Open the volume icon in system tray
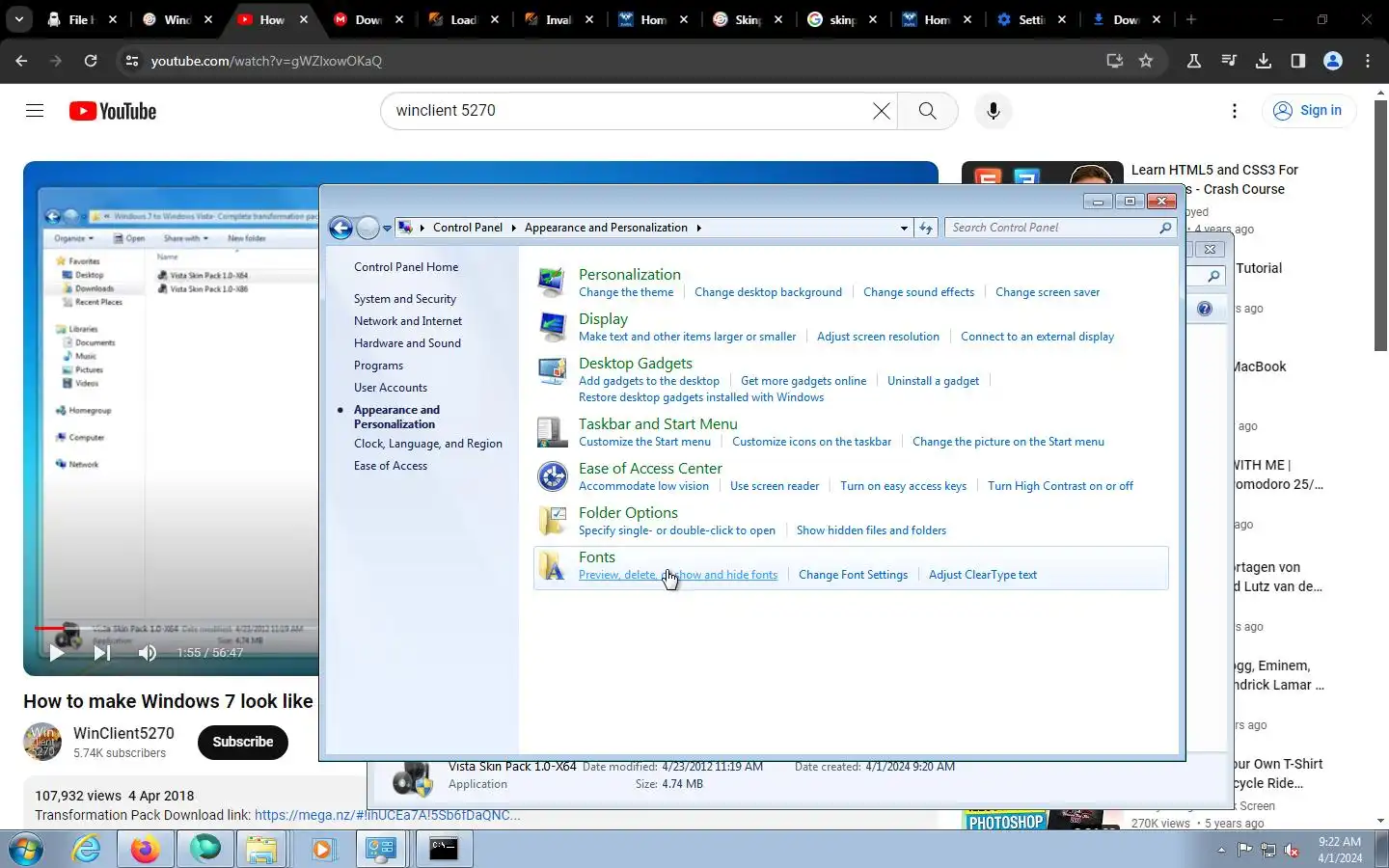This screenshot has height=868, width=1389. [1293, 851]
